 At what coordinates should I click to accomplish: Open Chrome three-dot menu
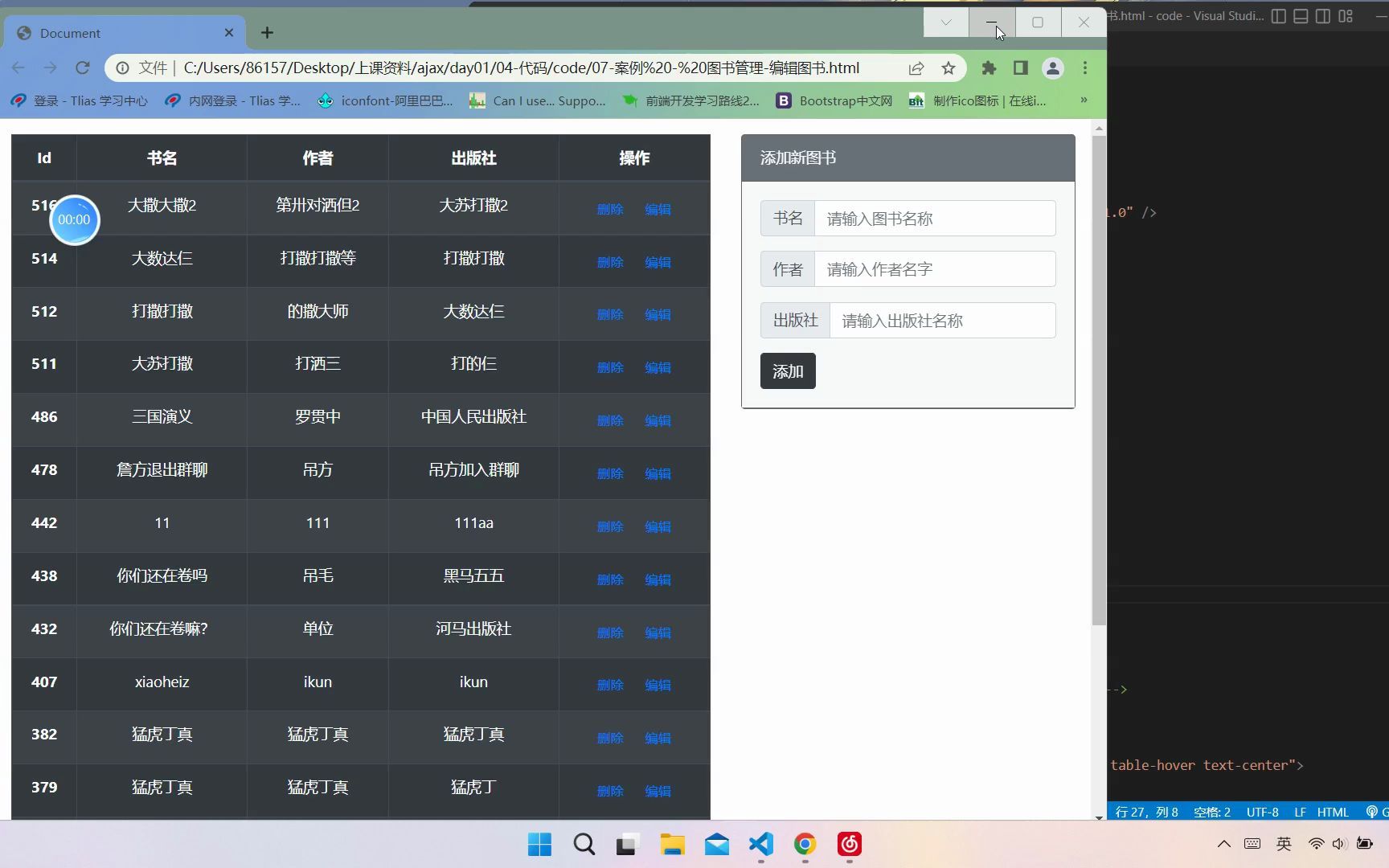[x=1085, y=68]
